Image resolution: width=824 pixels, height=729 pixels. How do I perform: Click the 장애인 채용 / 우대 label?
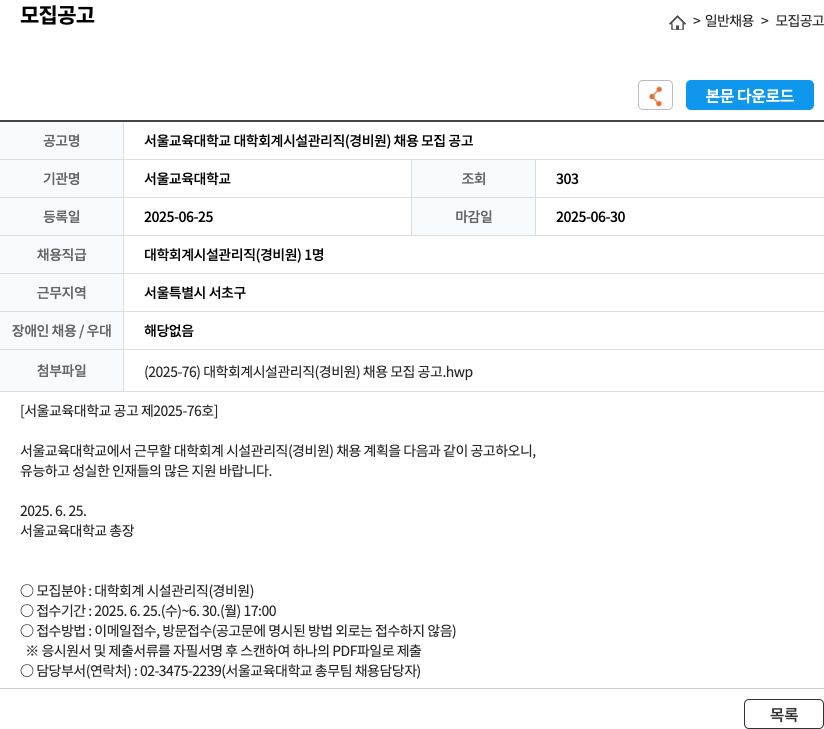tap(61, 331)
